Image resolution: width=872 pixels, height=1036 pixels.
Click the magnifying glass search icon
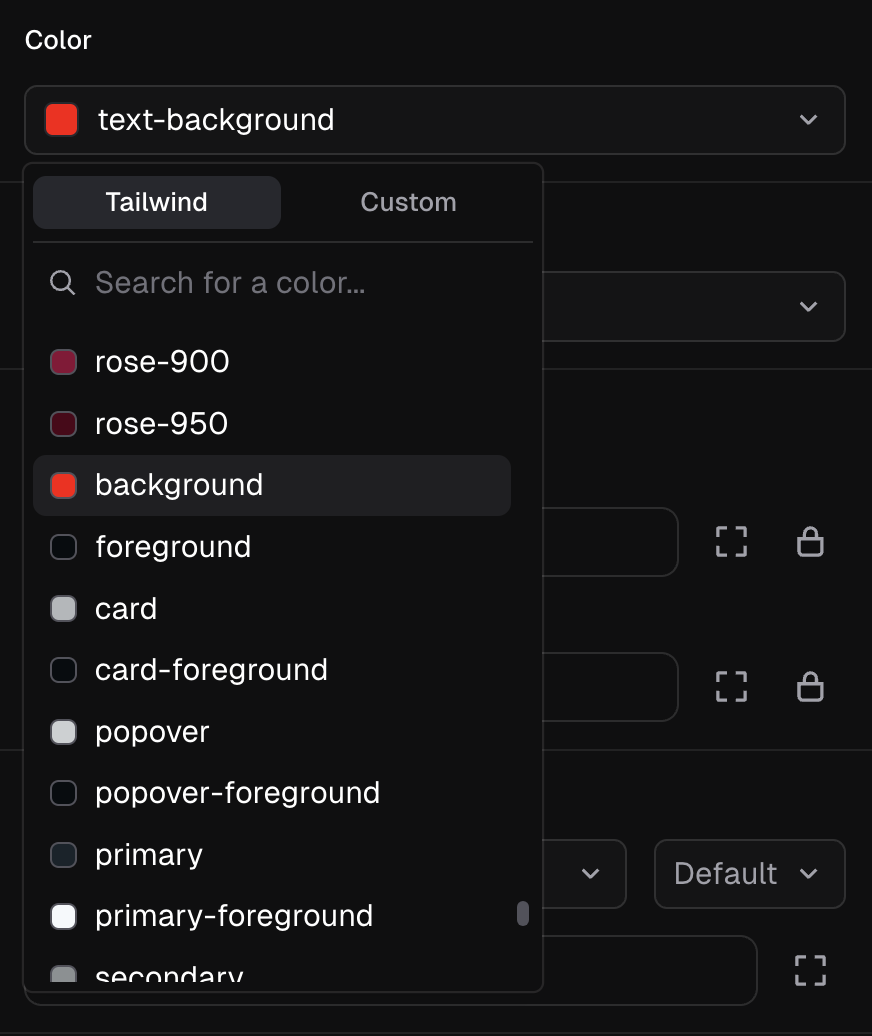pyautogui.click(x=63, y=283)
